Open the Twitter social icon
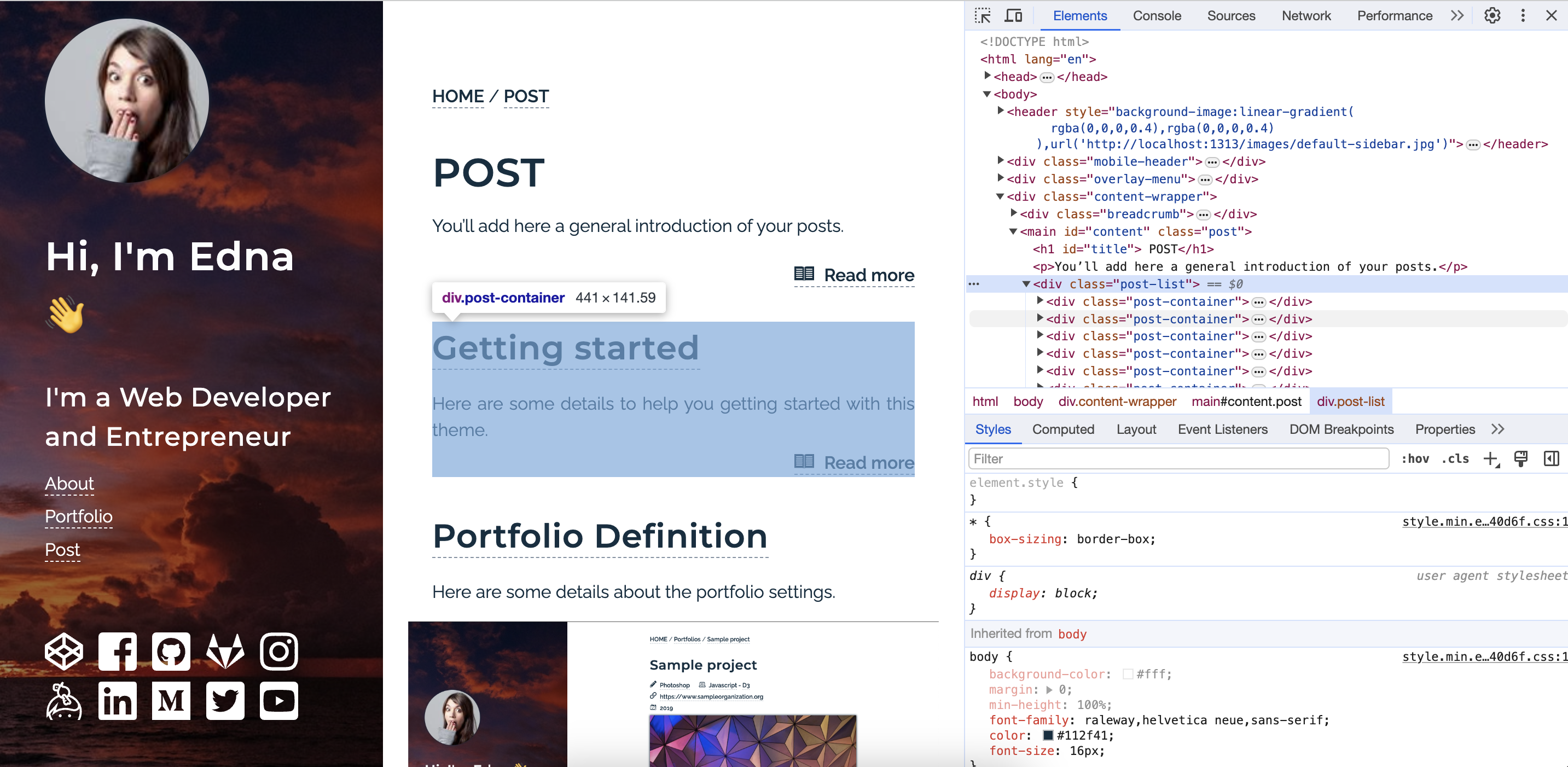The width and height of the screenshot is (1568, 767). (225, 701)
